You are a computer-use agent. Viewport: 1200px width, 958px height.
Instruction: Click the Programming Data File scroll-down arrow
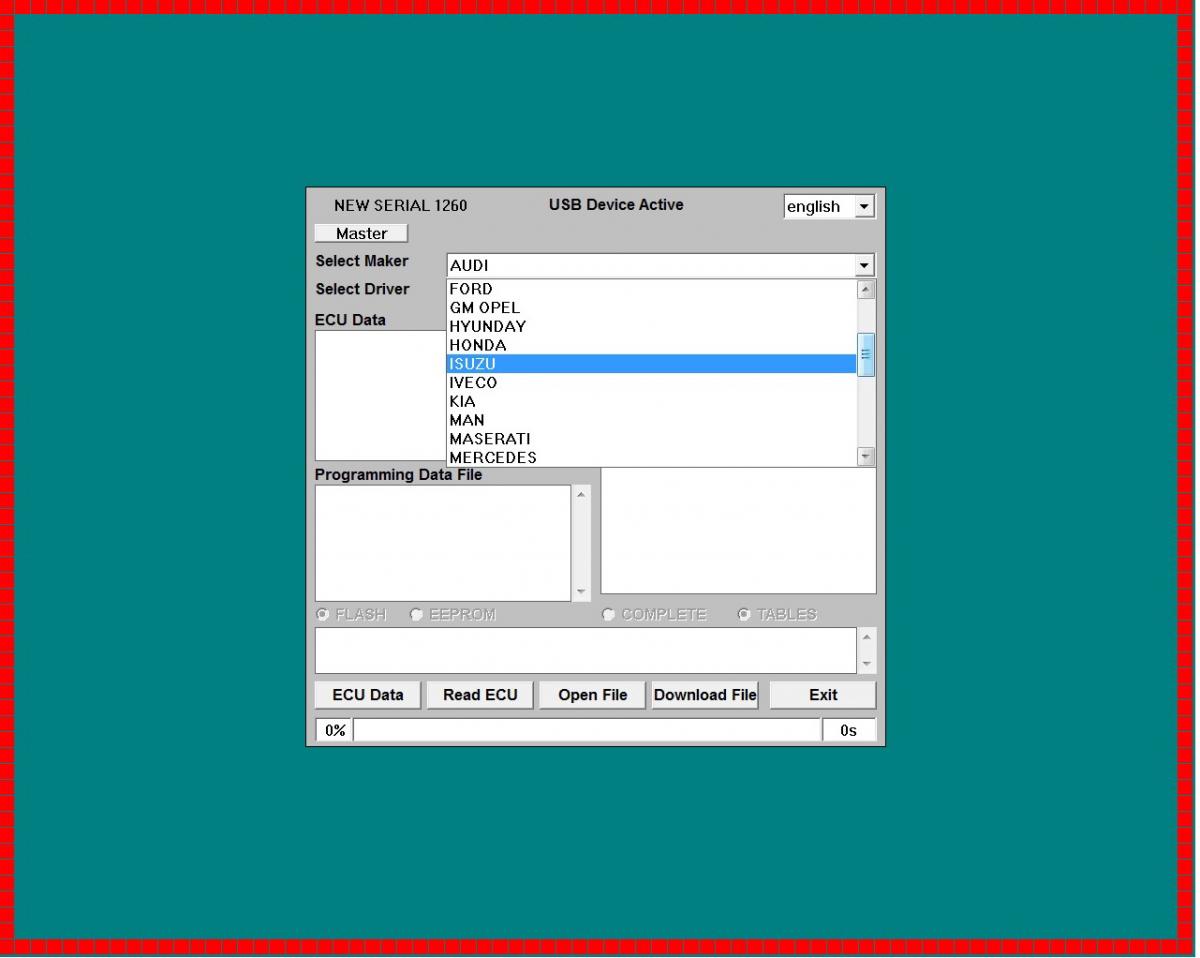click(x=582, y=592)
